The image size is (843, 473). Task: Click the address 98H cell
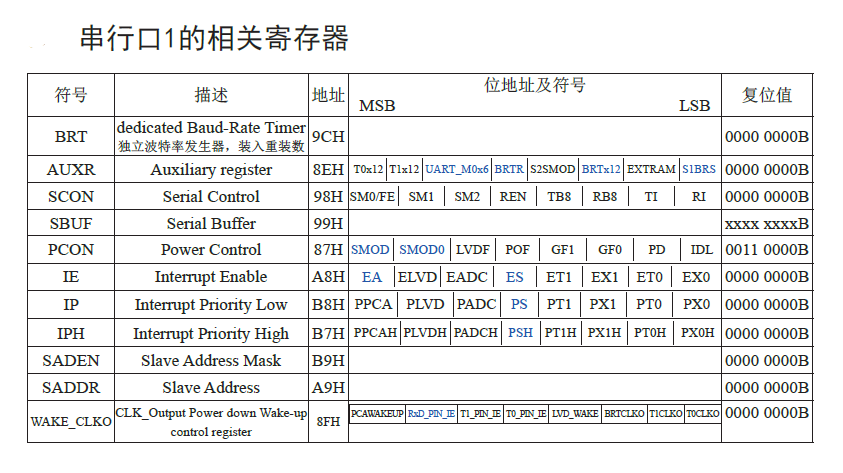pos(328,197)
